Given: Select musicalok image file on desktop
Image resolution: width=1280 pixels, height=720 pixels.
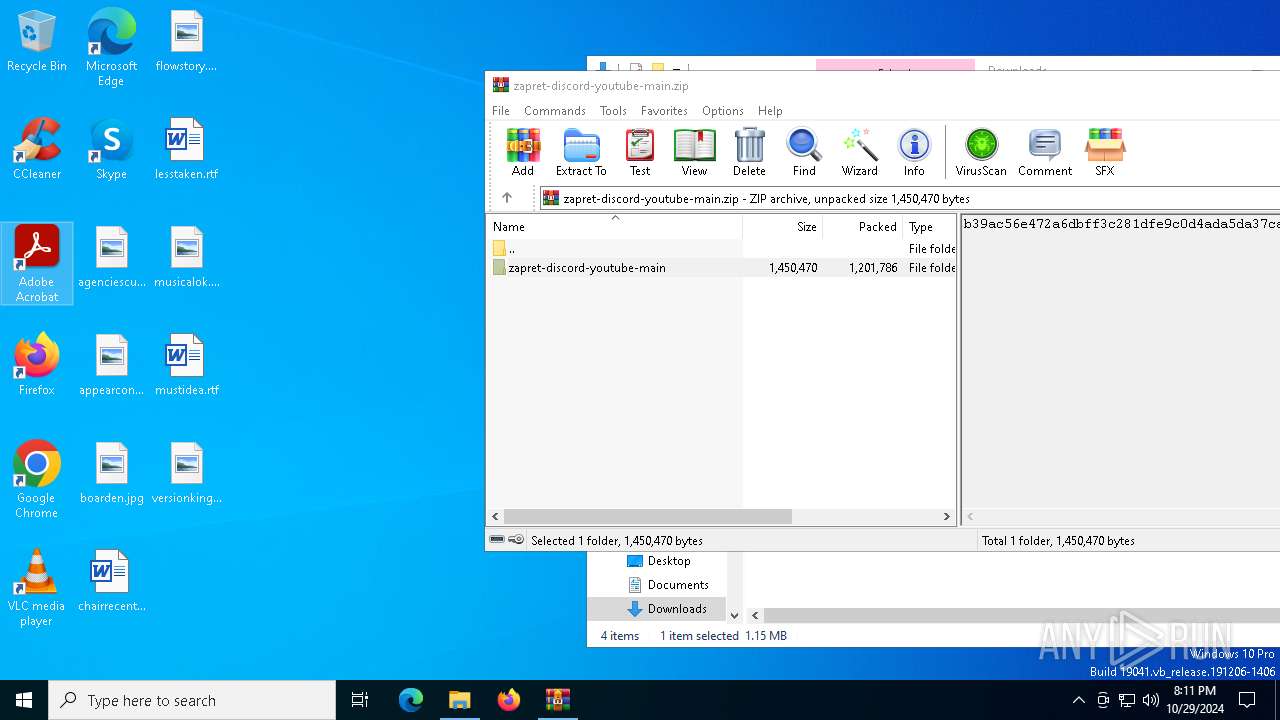Looking at the screenshot, I should [x=186, y=258].
